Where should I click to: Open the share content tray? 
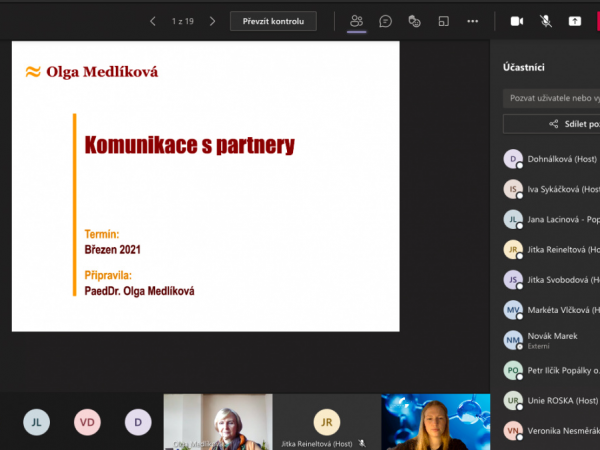pyautogui.click(x=575, y=21)
